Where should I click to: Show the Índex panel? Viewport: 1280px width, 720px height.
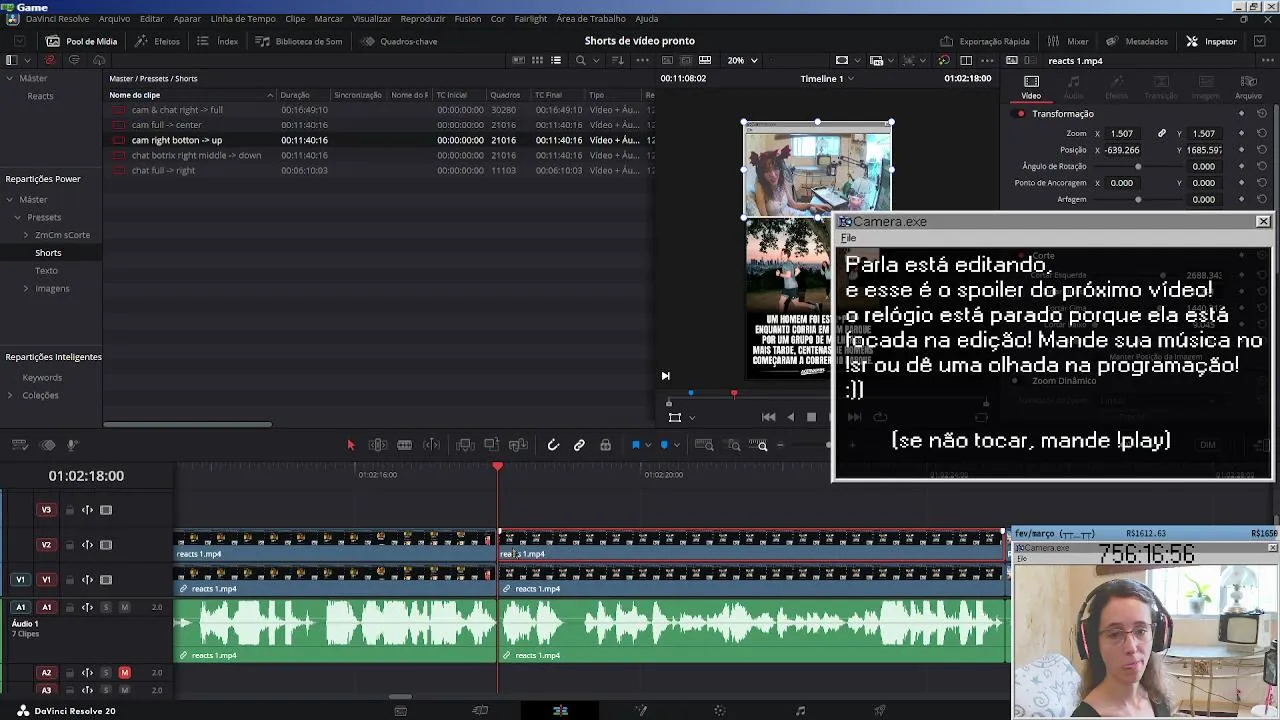click(217, 41)
